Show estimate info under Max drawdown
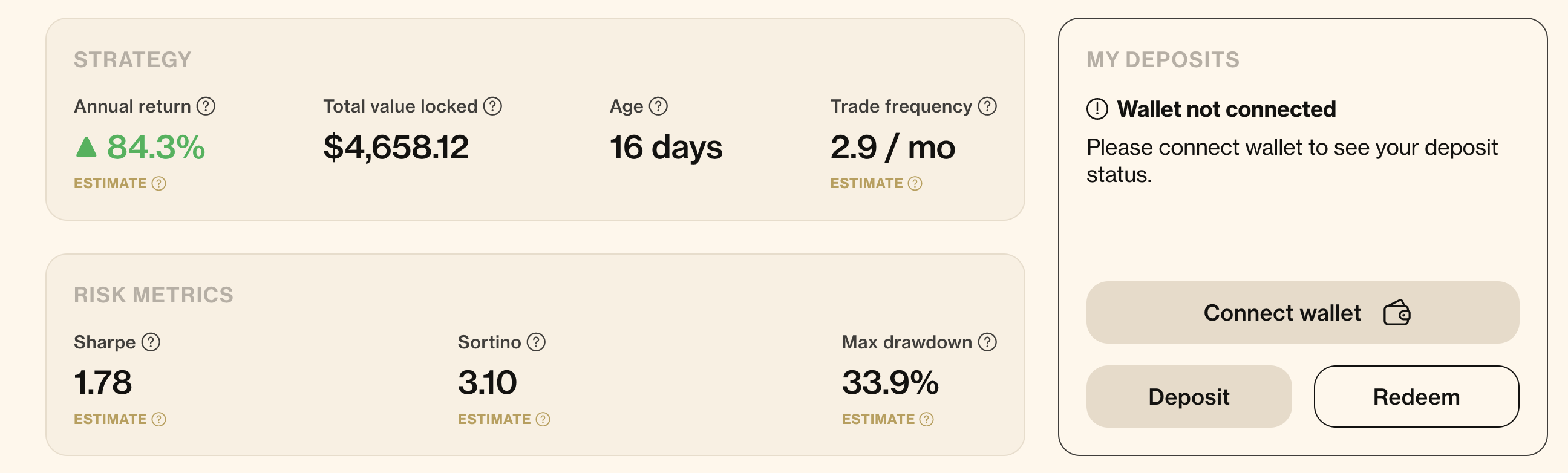Image resolution: width=1568 pixels, height=473 pixels. (926, 419)
